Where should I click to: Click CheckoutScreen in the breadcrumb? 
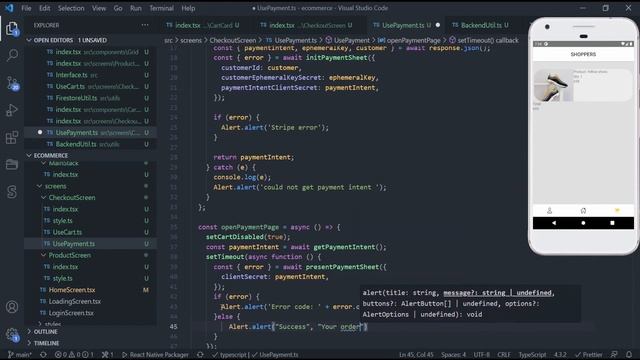click(x=233, y=40)
